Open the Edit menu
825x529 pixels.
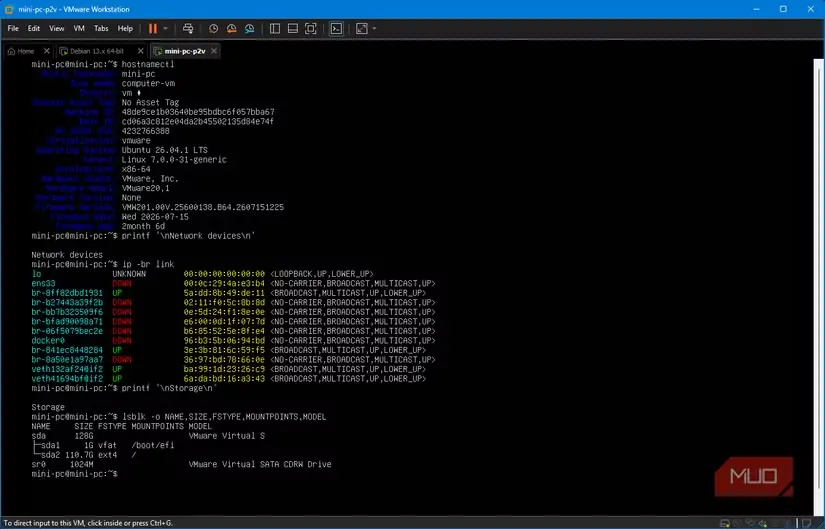coord(34,28)
